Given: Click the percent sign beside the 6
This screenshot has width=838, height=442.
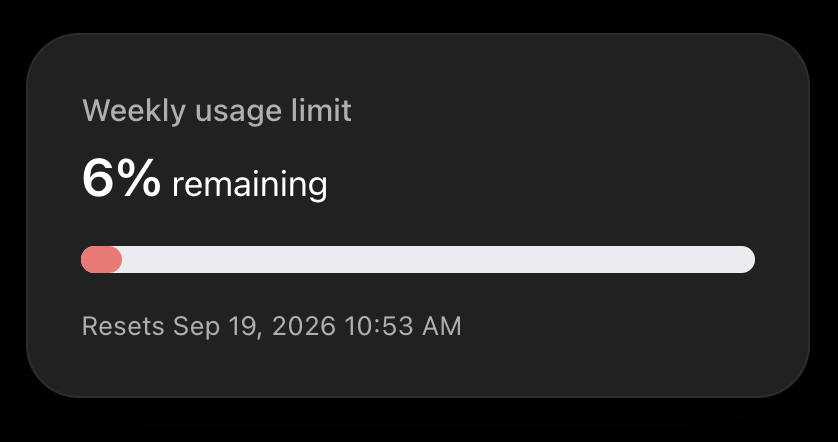Looking at the screenshot, I should (x=139, y=179).
